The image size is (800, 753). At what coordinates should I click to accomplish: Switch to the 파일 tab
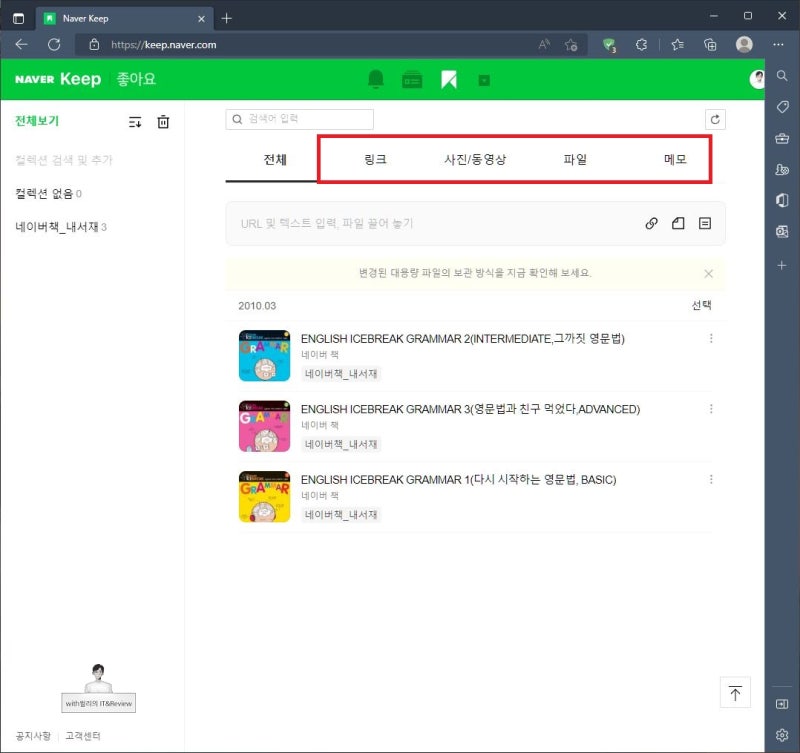(574, 160)
